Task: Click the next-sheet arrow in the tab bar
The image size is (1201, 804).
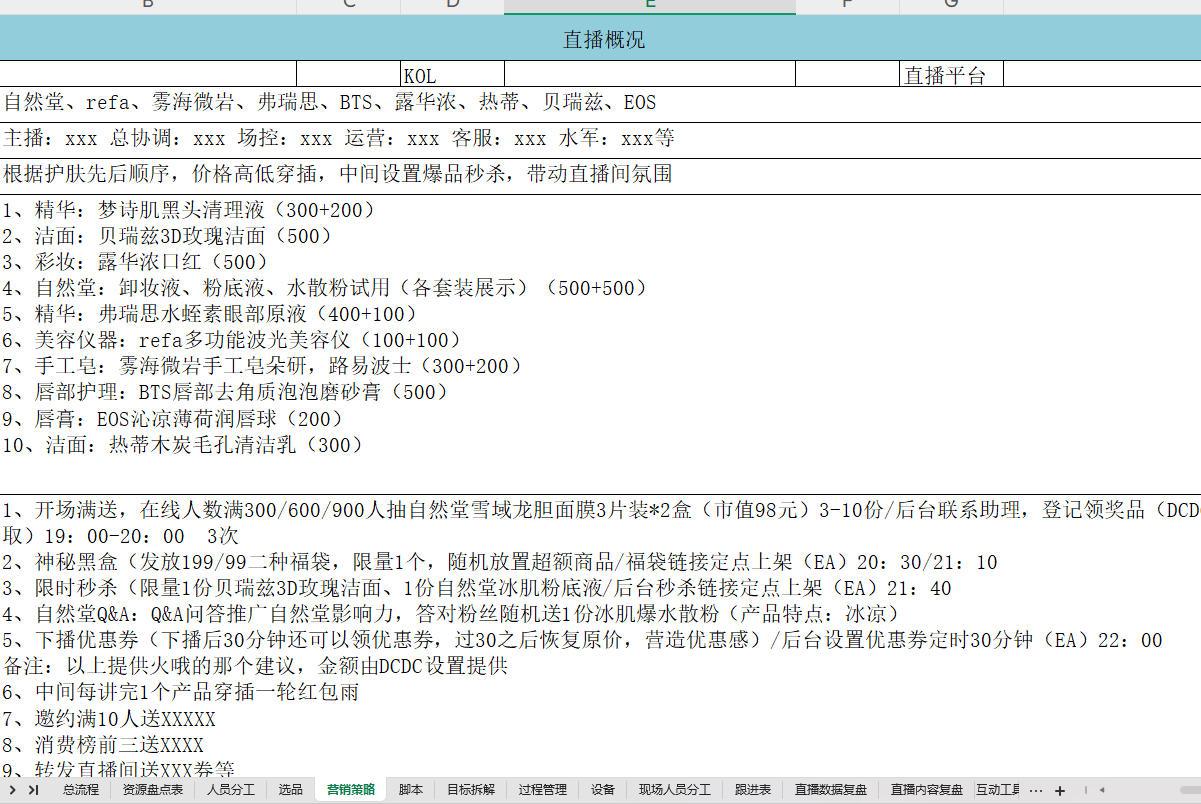Action: 13,790
